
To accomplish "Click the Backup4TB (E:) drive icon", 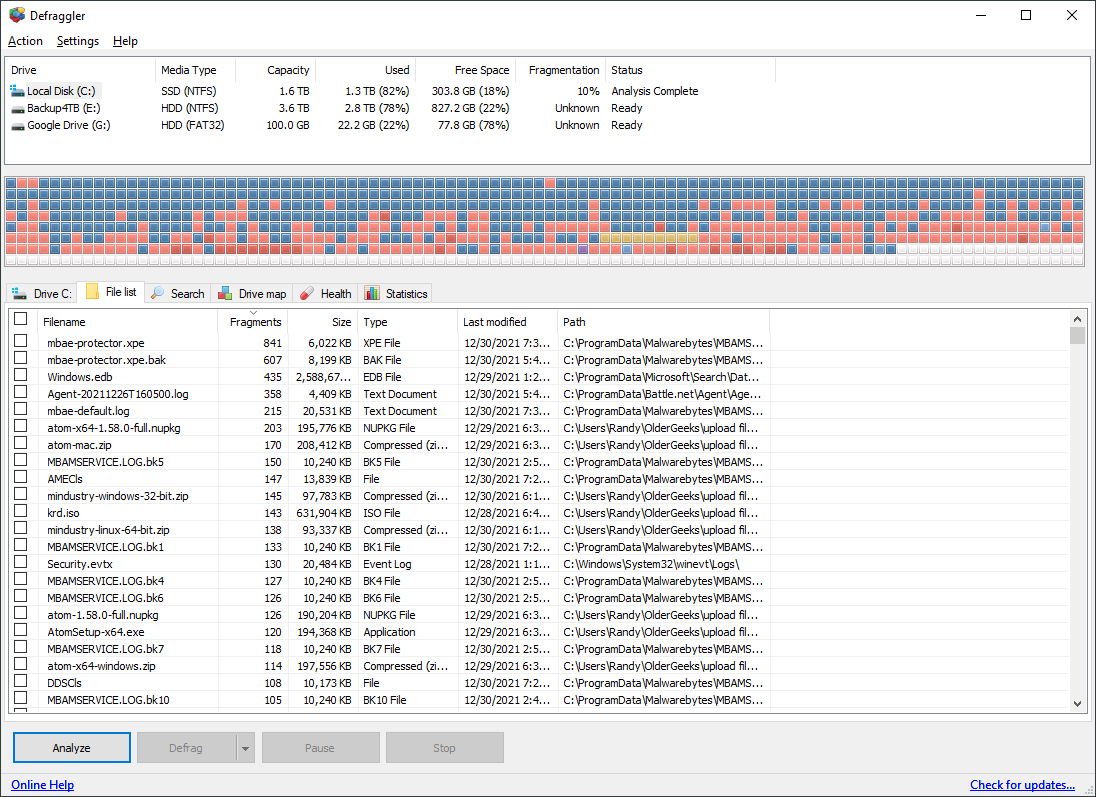I will [17, 108].
